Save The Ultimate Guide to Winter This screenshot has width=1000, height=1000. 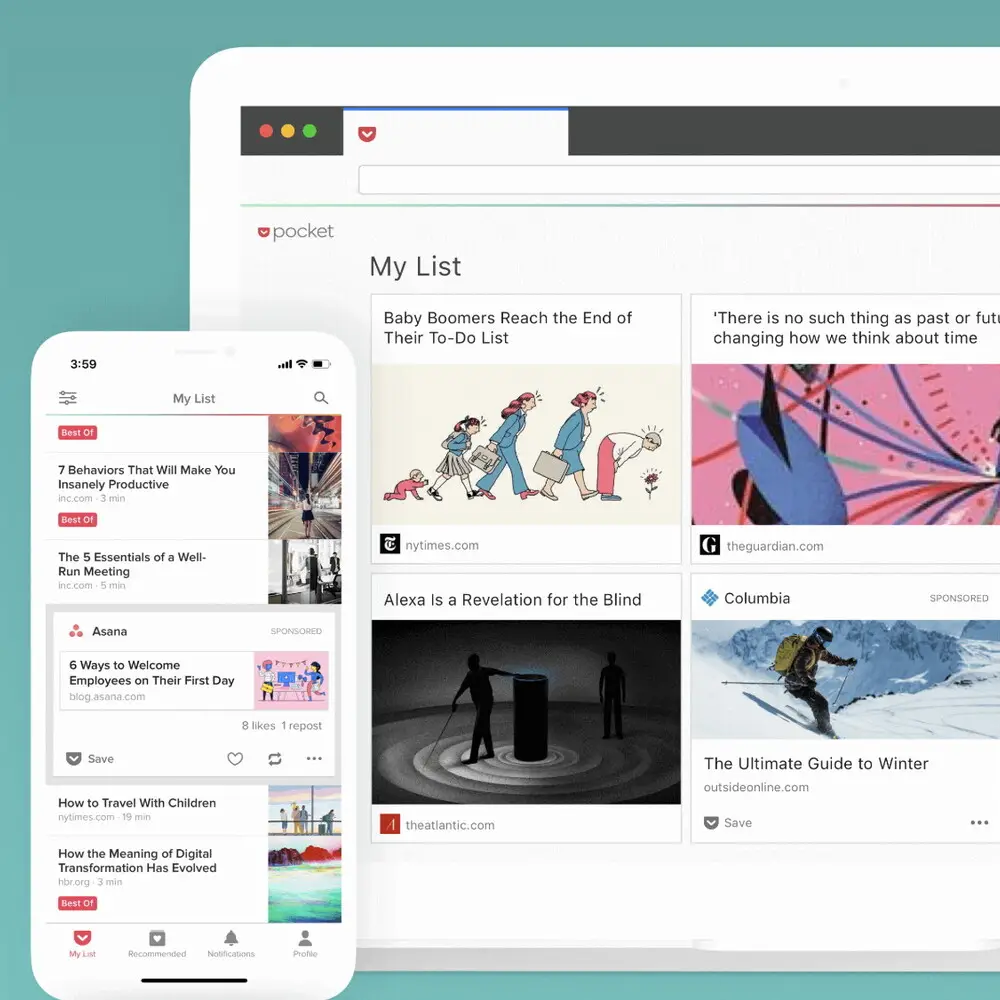pos(728,823)
